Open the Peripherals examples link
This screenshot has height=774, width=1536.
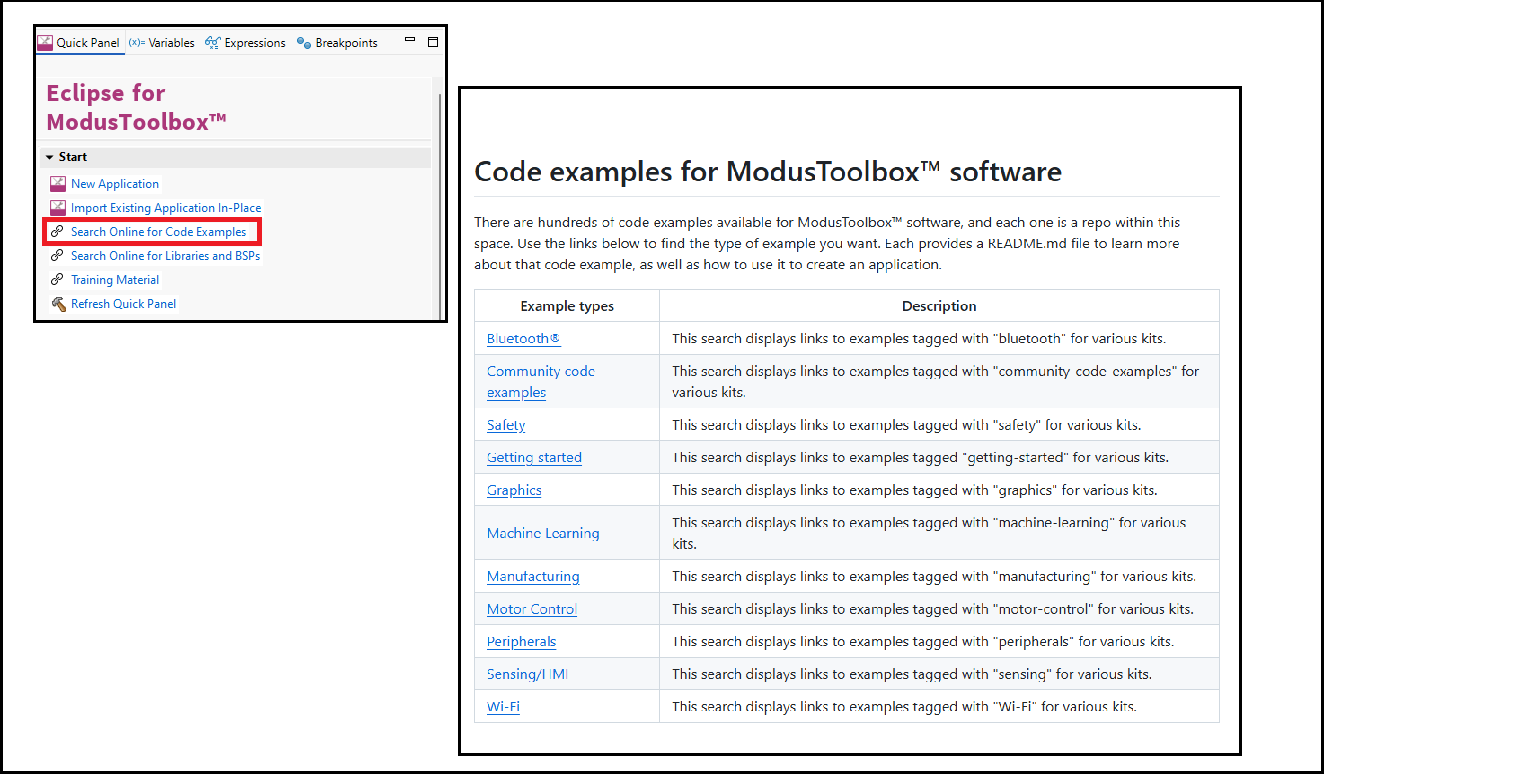point(521,642)
